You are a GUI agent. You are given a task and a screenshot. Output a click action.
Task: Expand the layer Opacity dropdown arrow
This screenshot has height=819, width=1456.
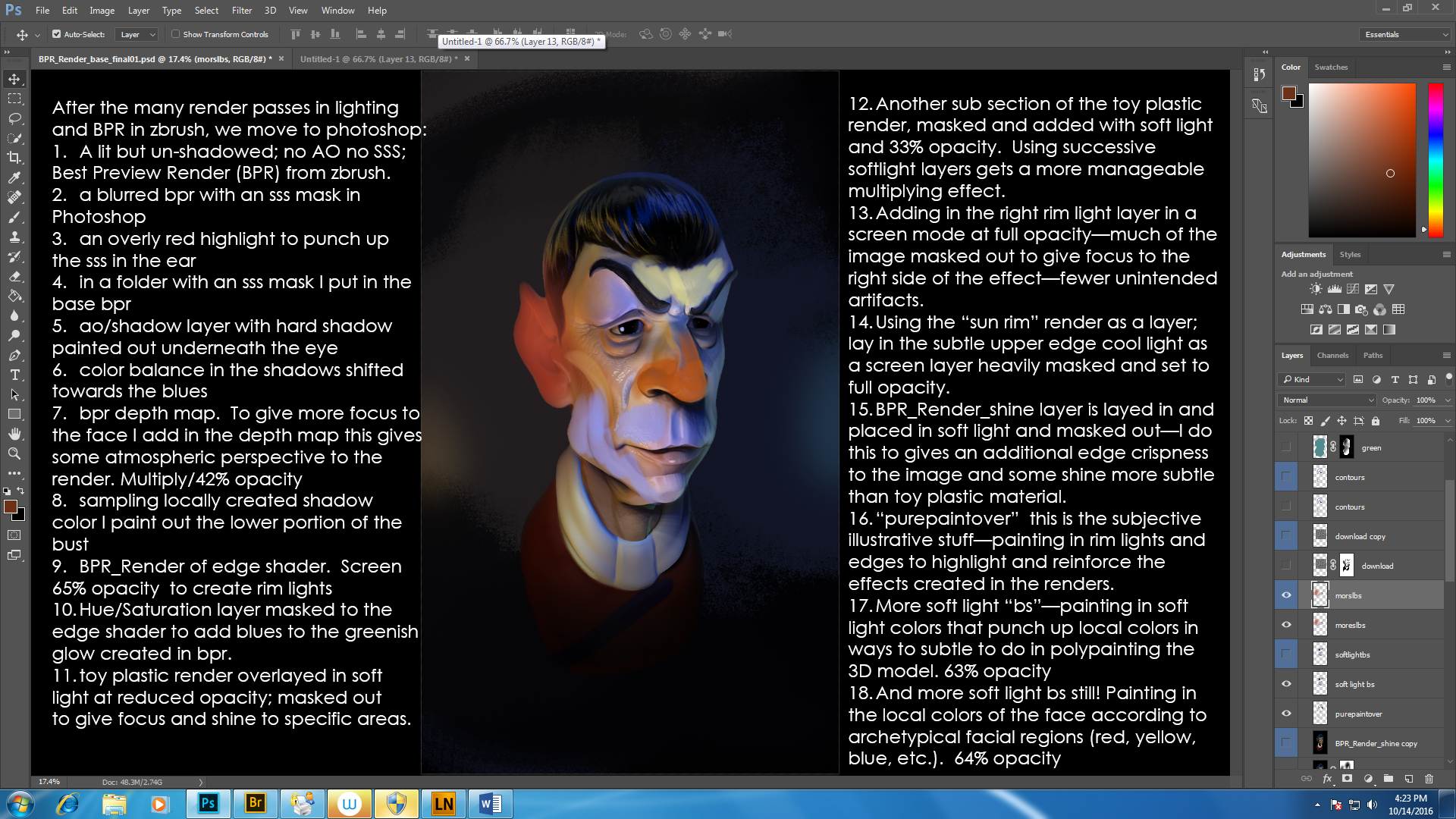(x=1447, y=400)
